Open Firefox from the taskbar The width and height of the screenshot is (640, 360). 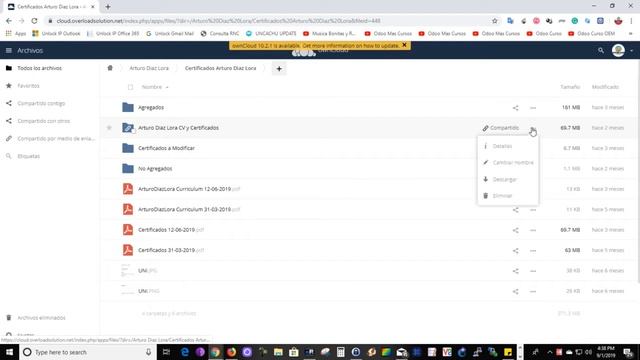click(x=231, y=352)
